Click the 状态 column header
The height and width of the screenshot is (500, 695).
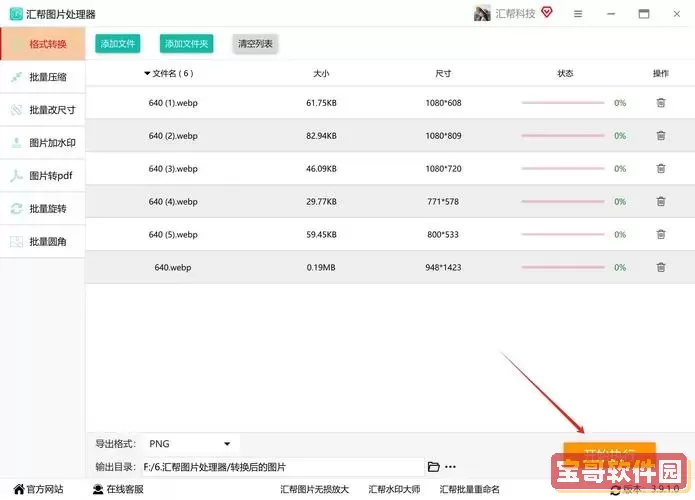tap(565, 74)
